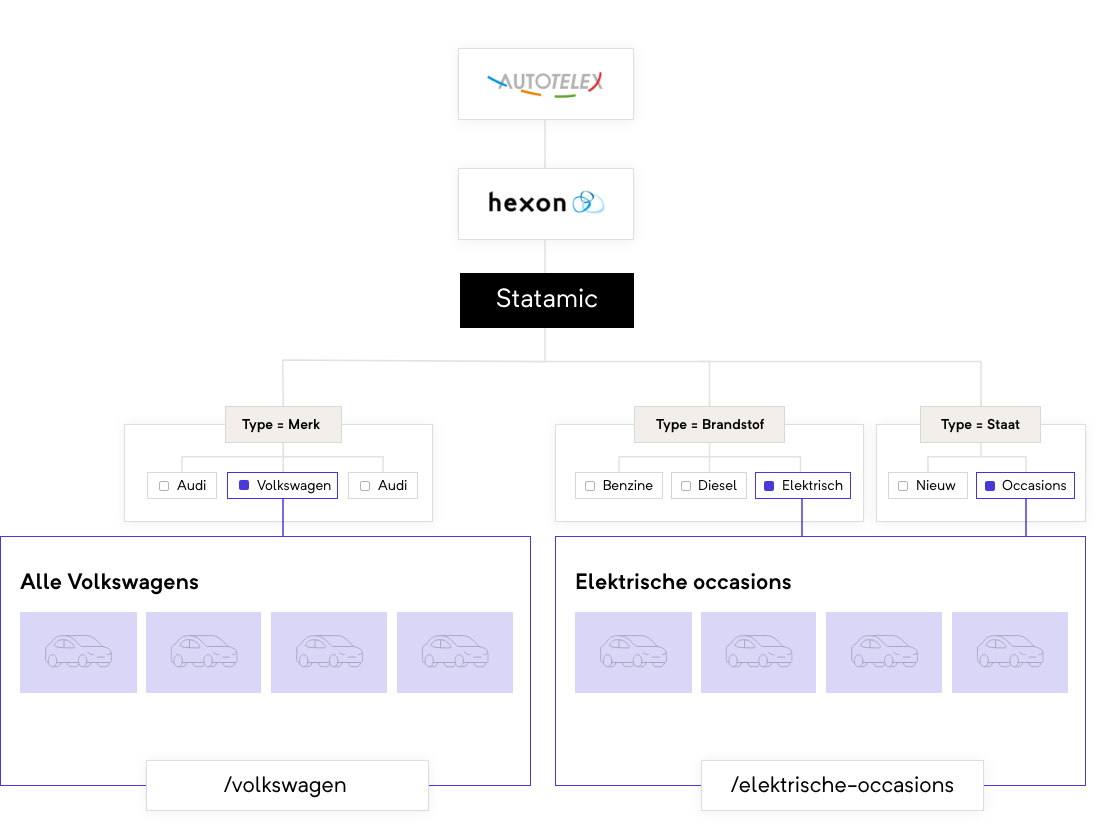Click the Type = Staat header
The height and width of the screenshot is (832, 1106).
coord(980,424)
